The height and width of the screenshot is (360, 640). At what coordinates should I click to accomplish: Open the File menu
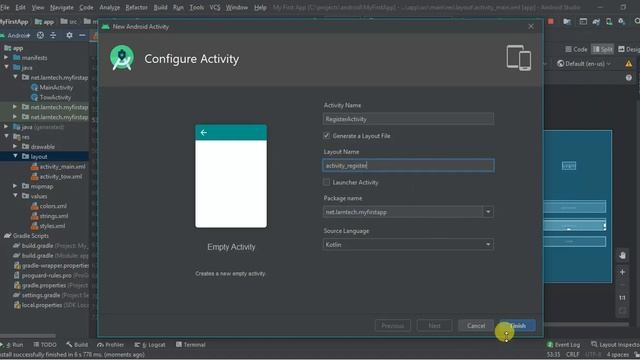4,7
